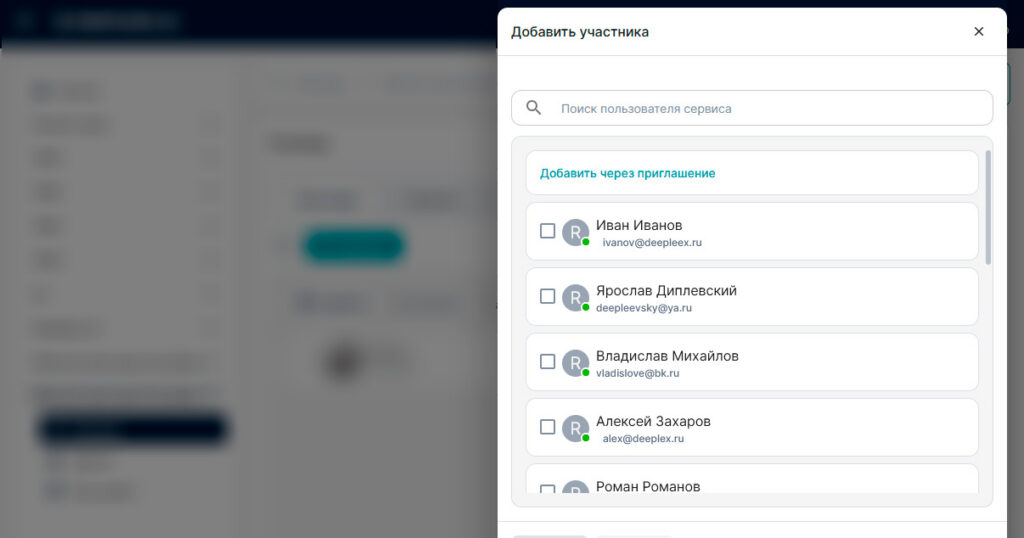Click email alex@deeplex.ru
Image resolution: width=1024 pixels, height=538 pixels.
643,438
